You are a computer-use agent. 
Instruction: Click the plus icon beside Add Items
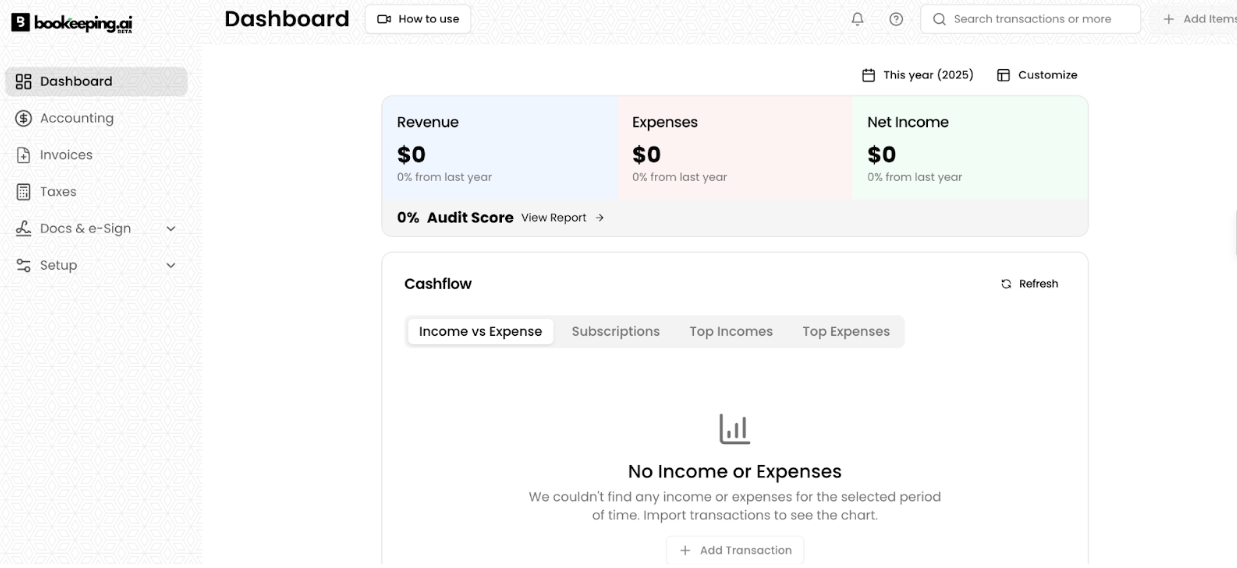coord(1168,19)
